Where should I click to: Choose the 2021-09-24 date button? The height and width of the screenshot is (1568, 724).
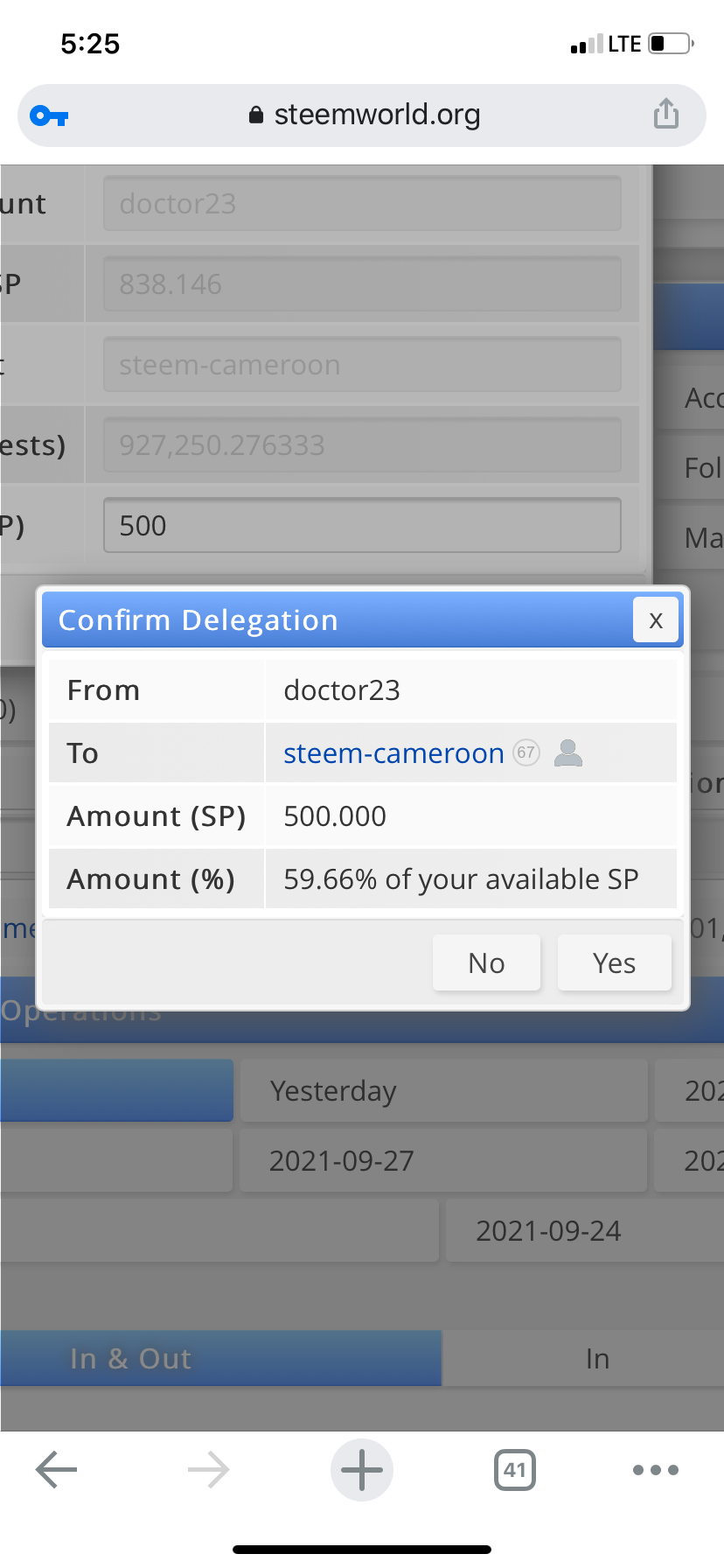(585, 1230)
